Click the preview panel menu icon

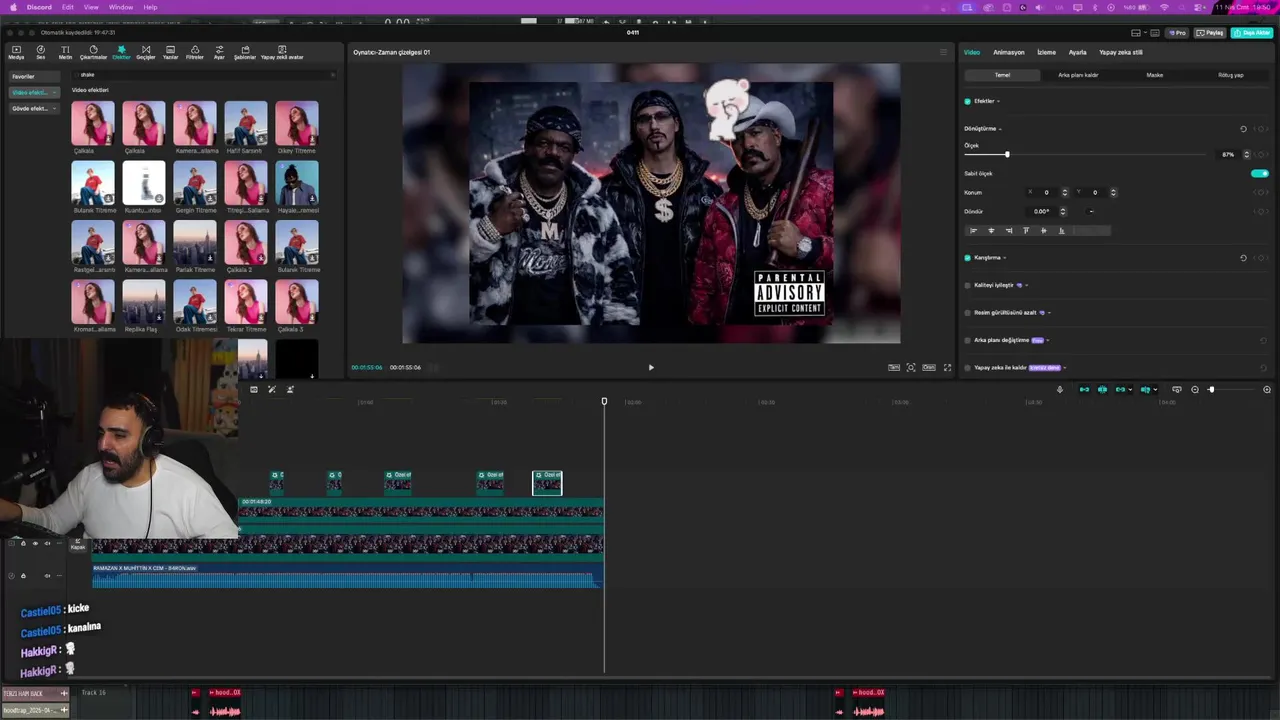943,52
